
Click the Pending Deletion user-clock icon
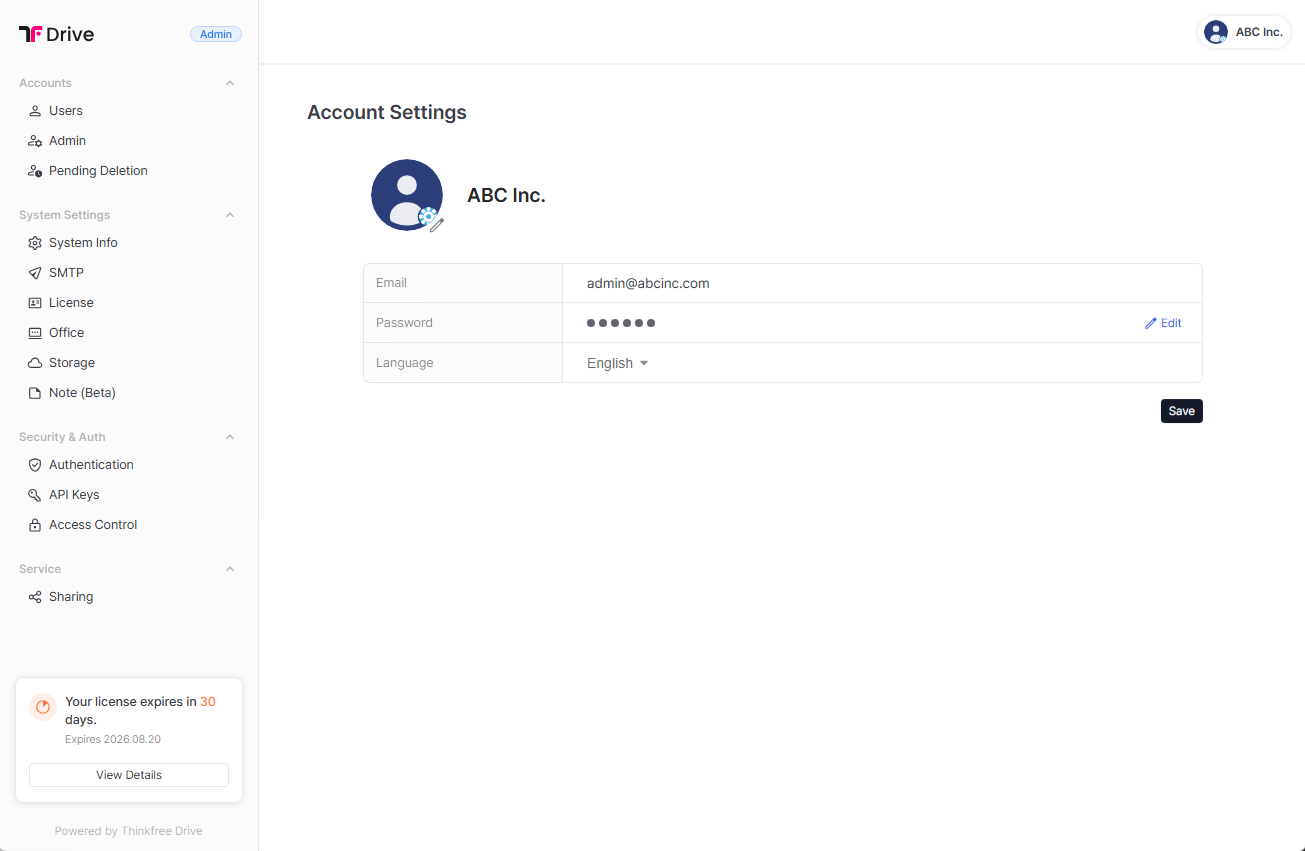[x=35, y=171]
